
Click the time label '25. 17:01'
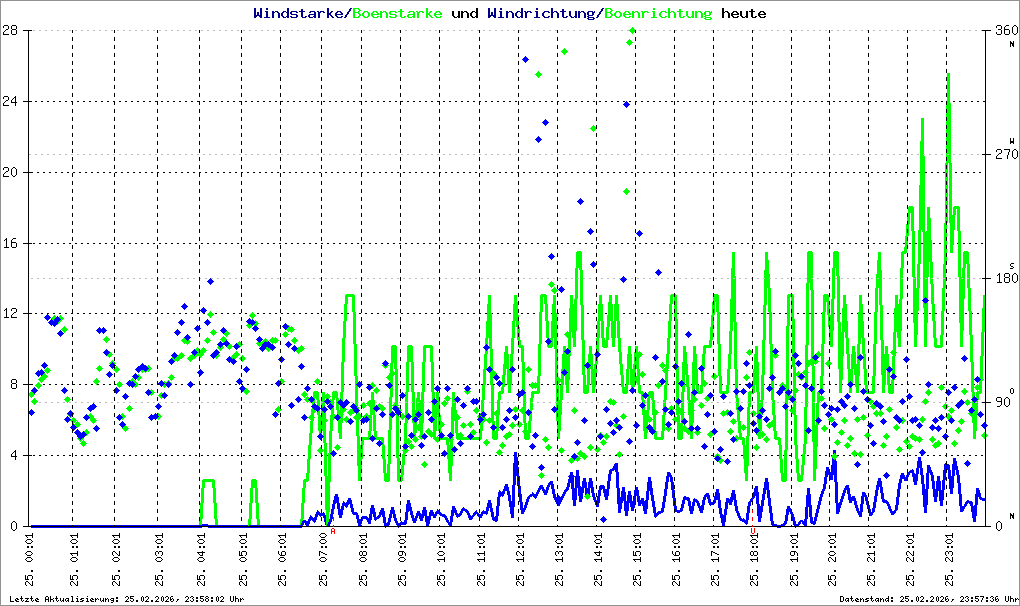click(715, 560)
